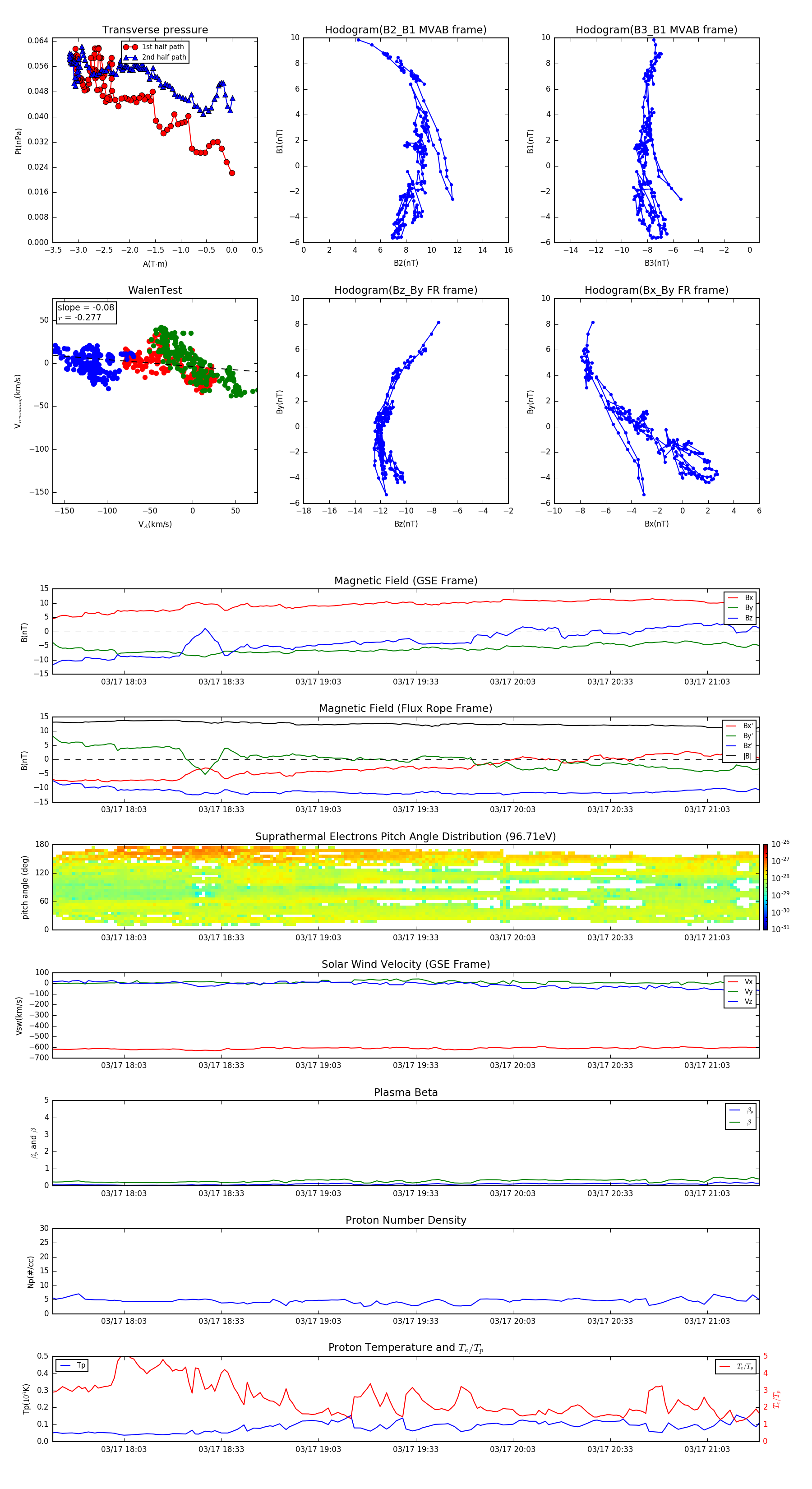Click the 'Vz' velocity legend entry
Image resolution: width=812 pixels, height=1489 pixels.
(741, 1002)
